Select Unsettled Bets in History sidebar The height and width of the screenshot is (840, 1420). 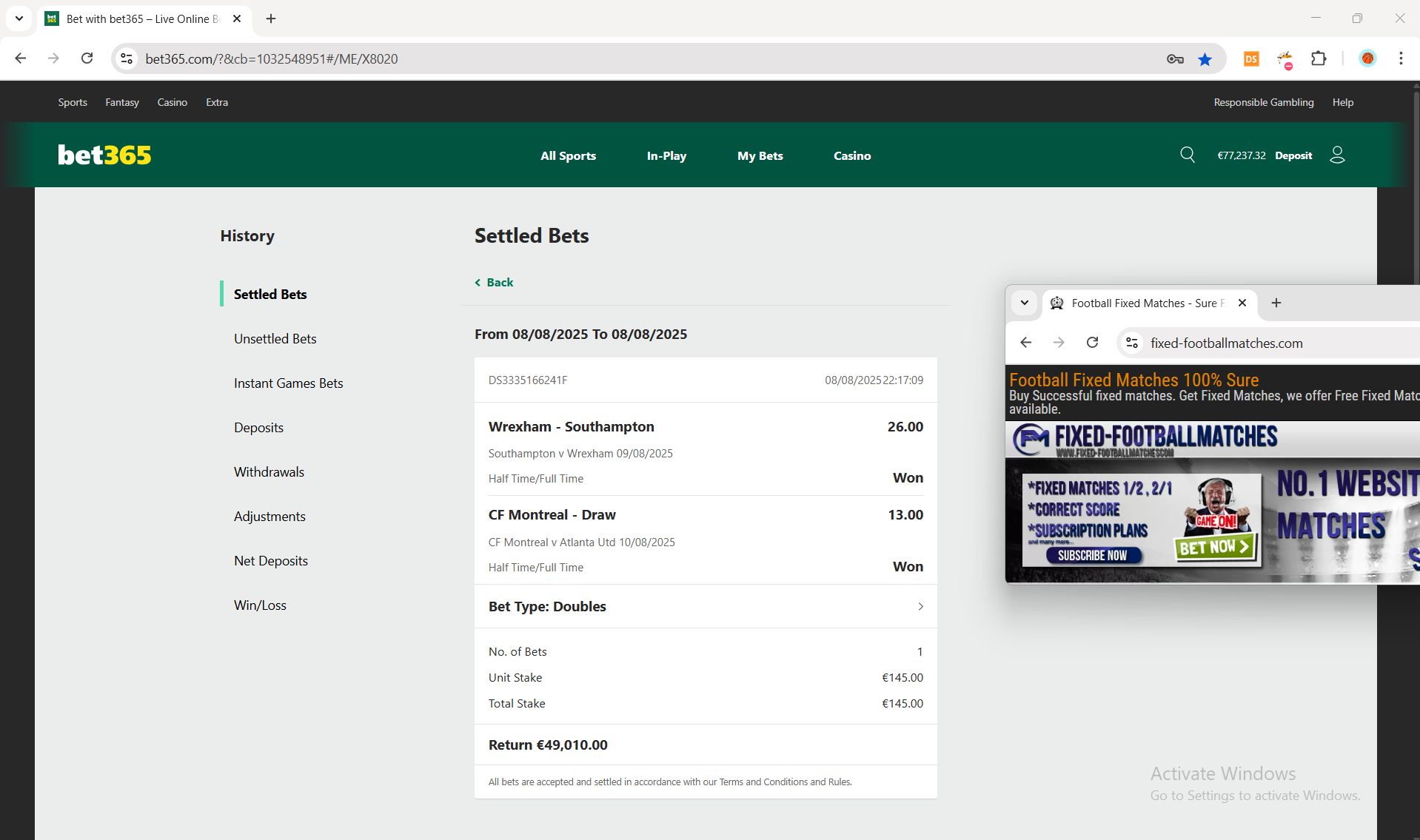click(275, 338)
